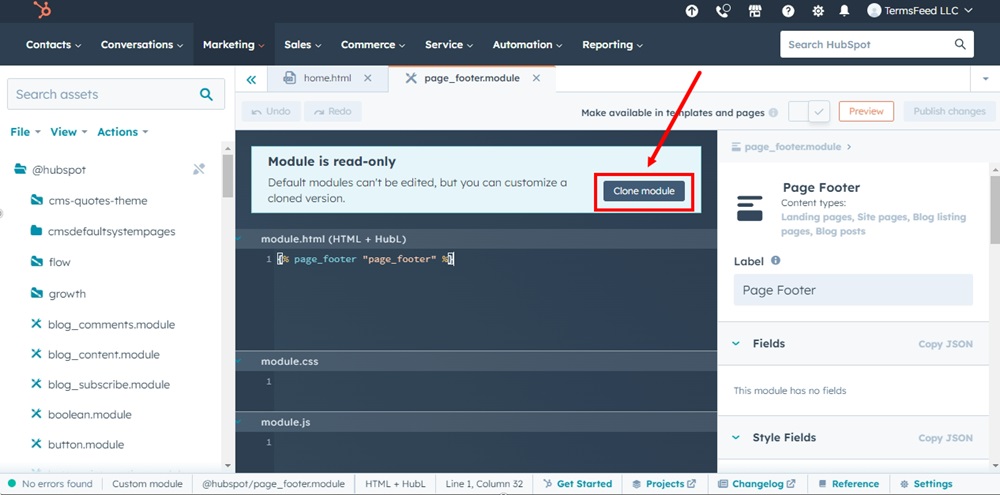Open the Service menu
1000x495 pixels.
click(x=449, y=45)
